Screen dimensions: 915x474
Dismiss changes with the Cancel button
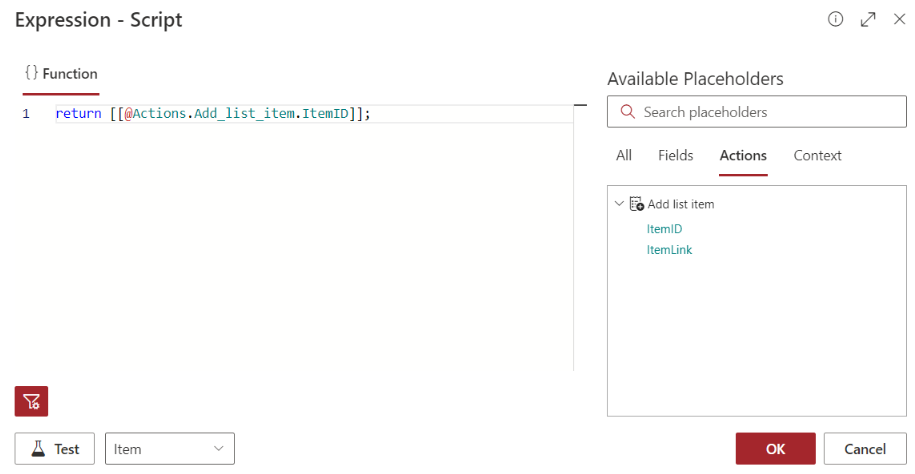point(865,448)
